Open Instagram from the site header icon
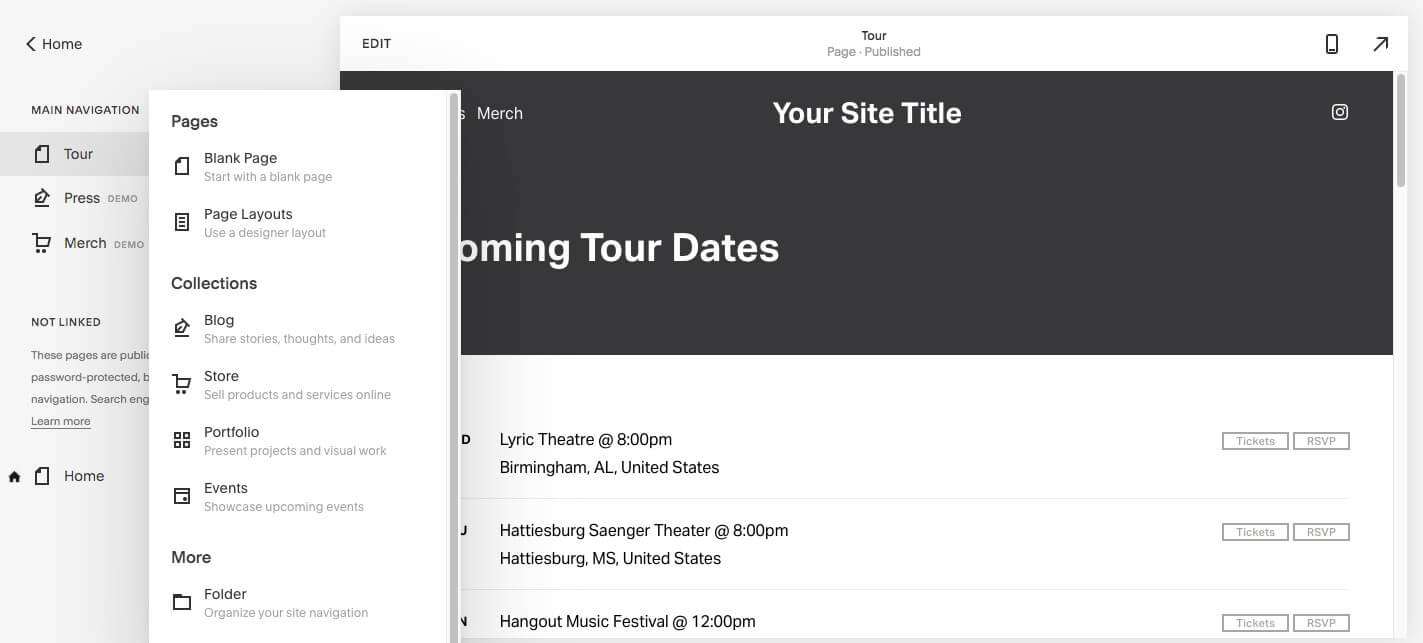This screenshot has width=1423, height=643. click(x=1339, y=112)
